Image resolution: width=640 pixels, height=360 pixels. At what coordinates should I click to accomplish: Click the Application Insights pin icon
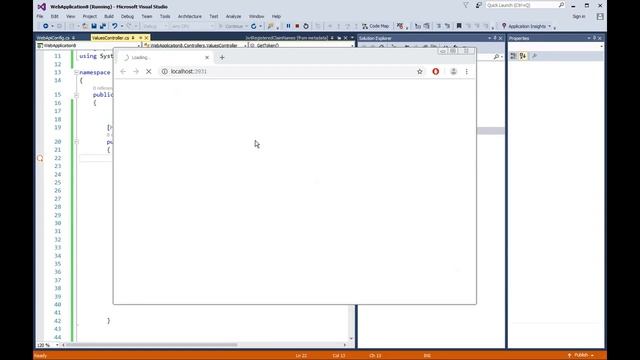(504, 26)
